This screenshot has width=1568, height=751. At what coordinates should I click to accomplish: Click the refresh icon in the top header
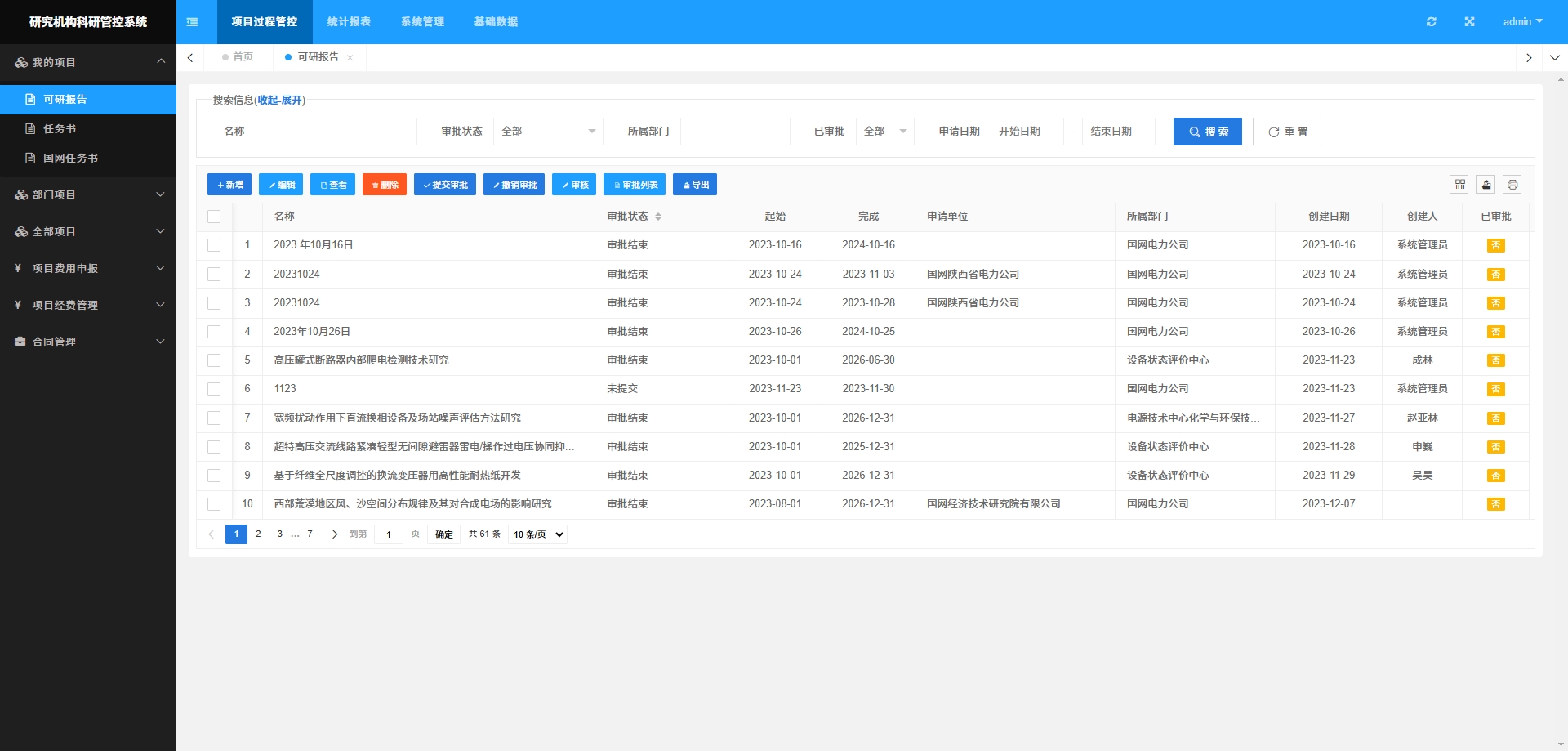click(1431, 22)
